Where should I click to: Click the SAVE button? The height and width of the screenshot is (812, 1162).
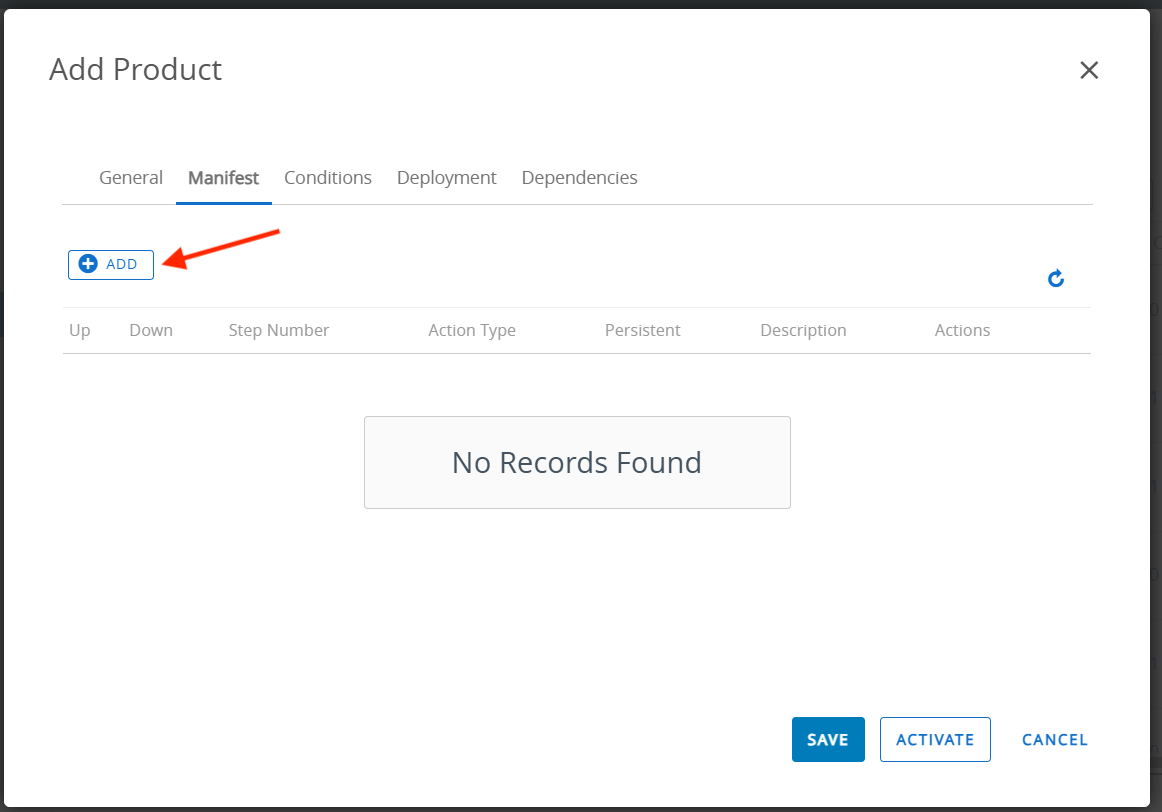(827, 740)
